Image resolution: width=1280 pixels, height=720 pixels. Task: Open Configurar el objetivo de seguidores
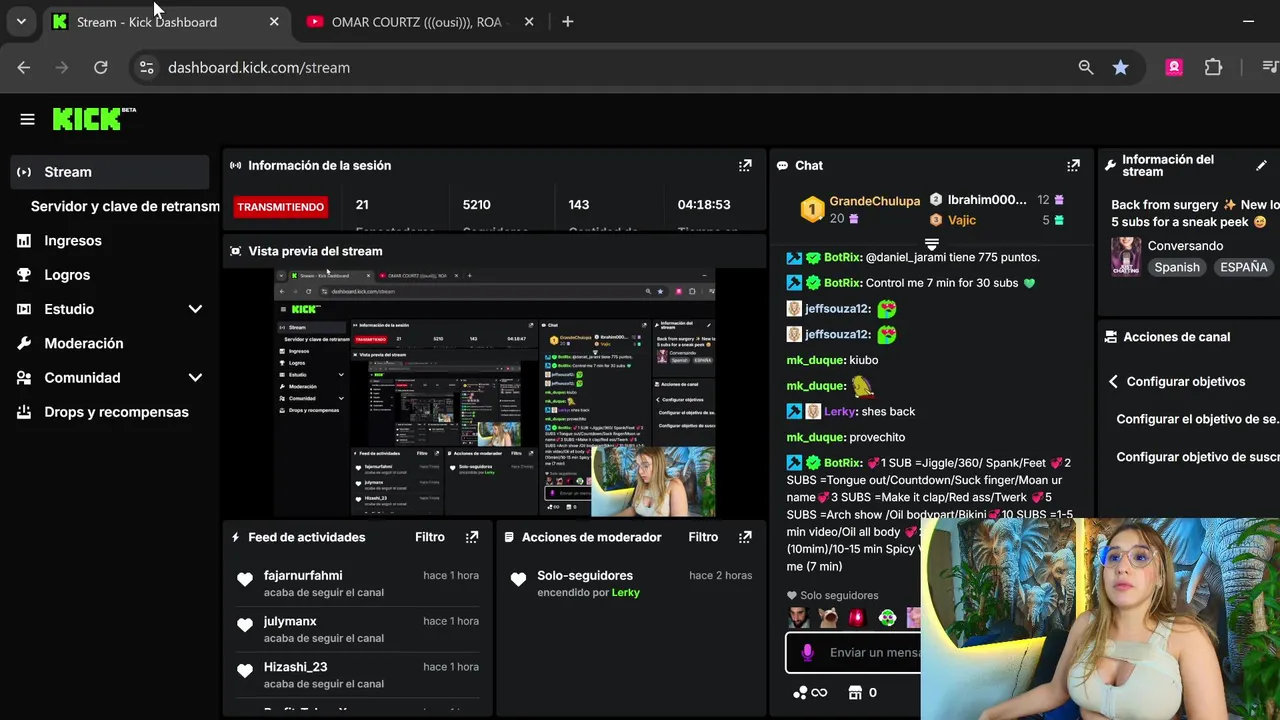click(x=1198, y=419)
